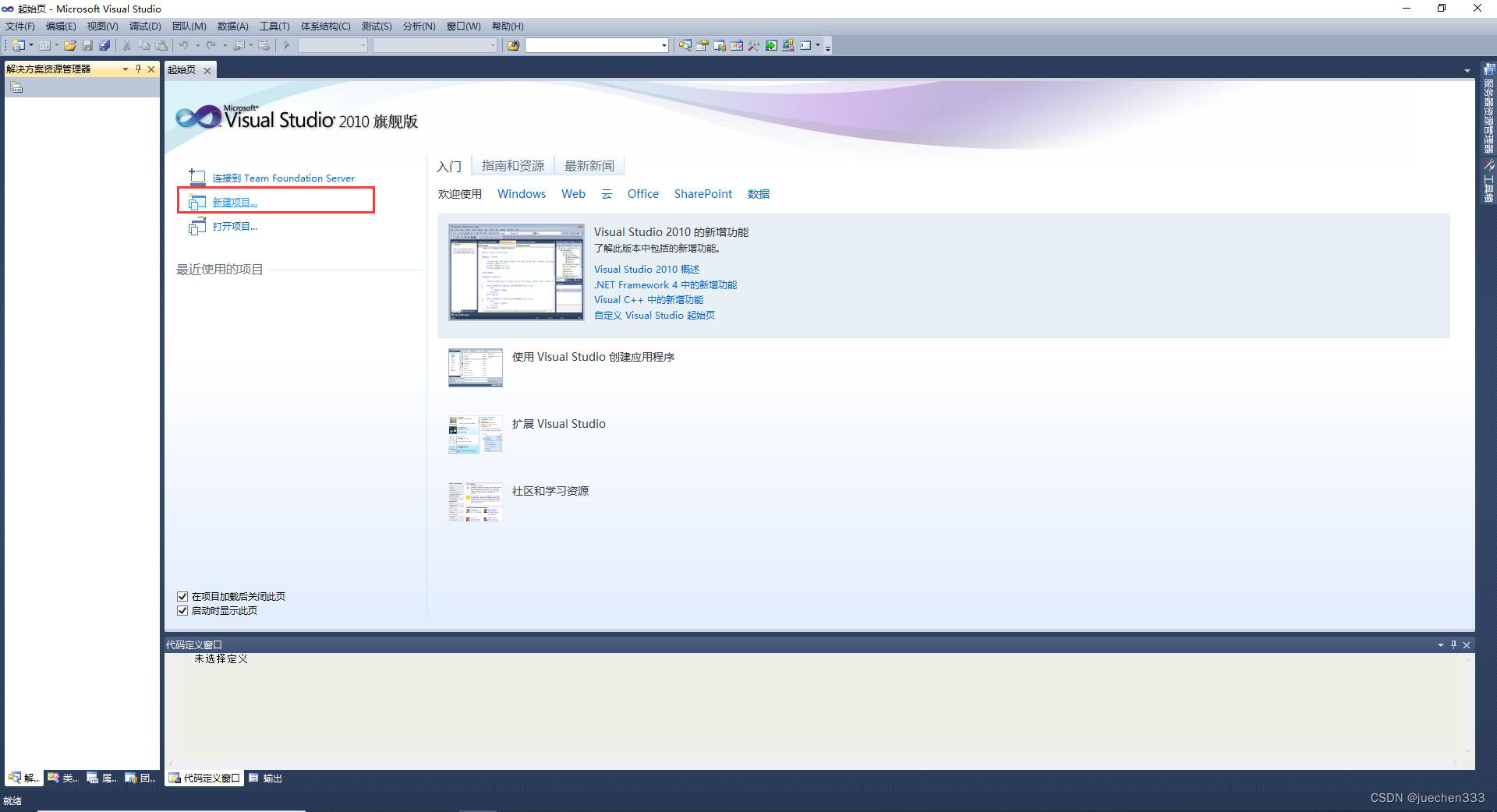This screenshot has width=1497, height=812.
Task: Click the Paste clipboard icon
Action: point(161,45)
